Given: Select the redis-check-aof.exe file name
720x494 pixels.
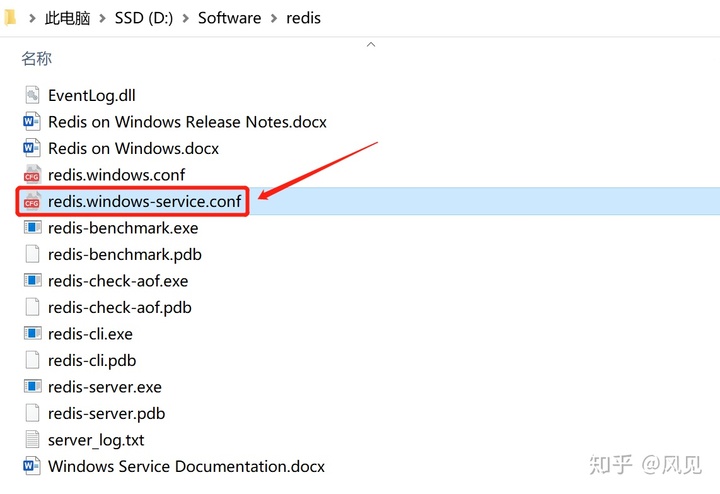Looking at the screenshot, I should point(118,281).
